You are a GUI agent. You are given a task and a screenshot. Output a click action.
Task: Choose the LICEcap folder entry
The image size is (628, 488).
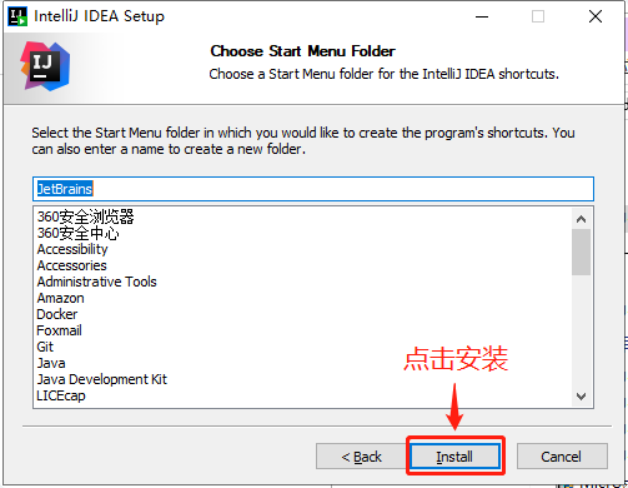pyautogui.click(x=61, y=396)
